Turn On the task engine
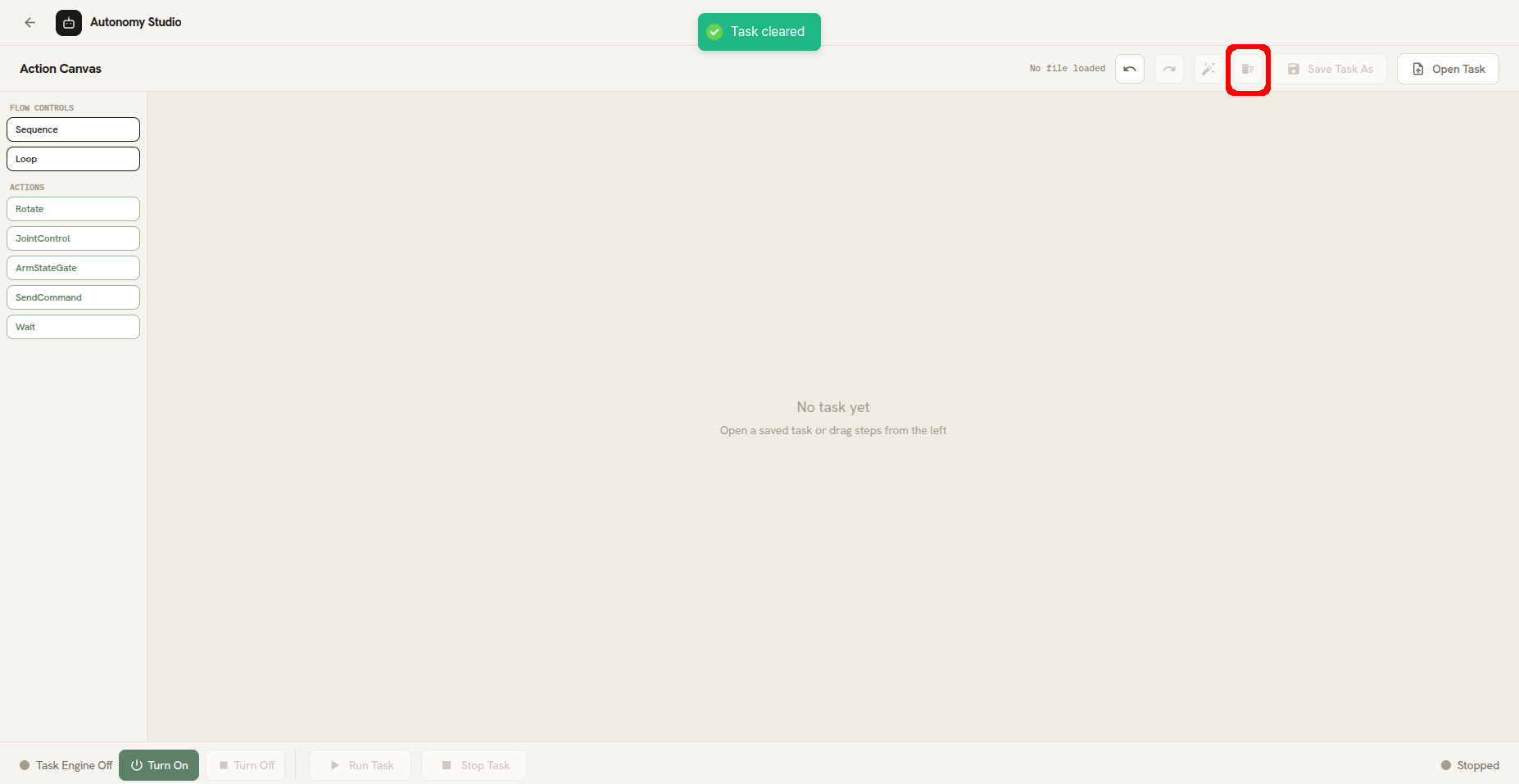 [x=159, y=765]
